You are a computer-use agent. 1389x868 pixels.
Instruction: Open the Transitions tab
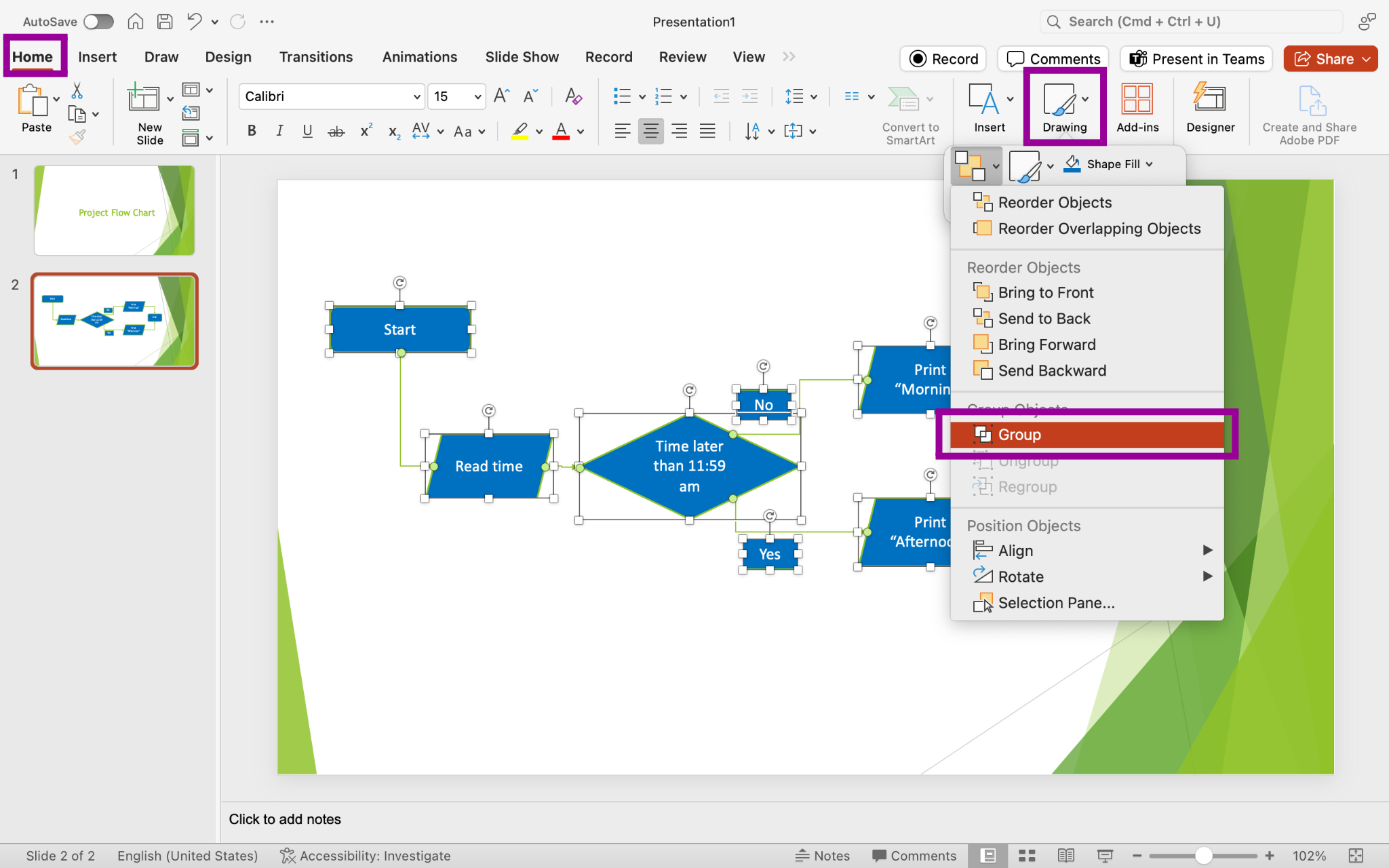(316, 57)
